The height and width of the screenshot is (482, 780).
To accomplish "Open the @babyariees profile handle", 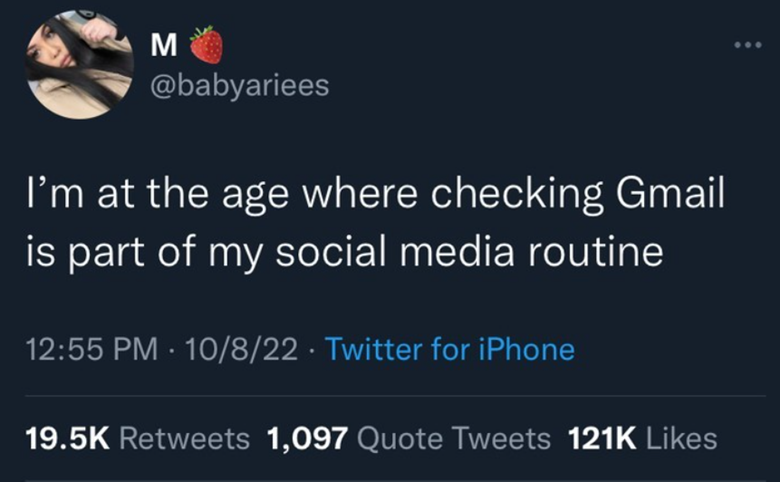I will (x=238, y=86).
